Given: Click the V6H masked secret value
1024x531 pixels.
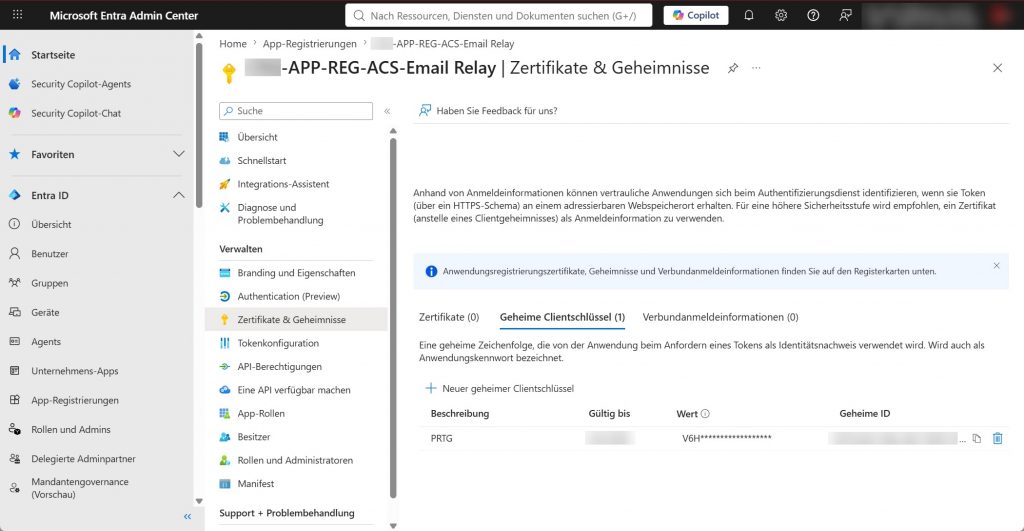Looking at the screenshot, I should coord(727,438).
